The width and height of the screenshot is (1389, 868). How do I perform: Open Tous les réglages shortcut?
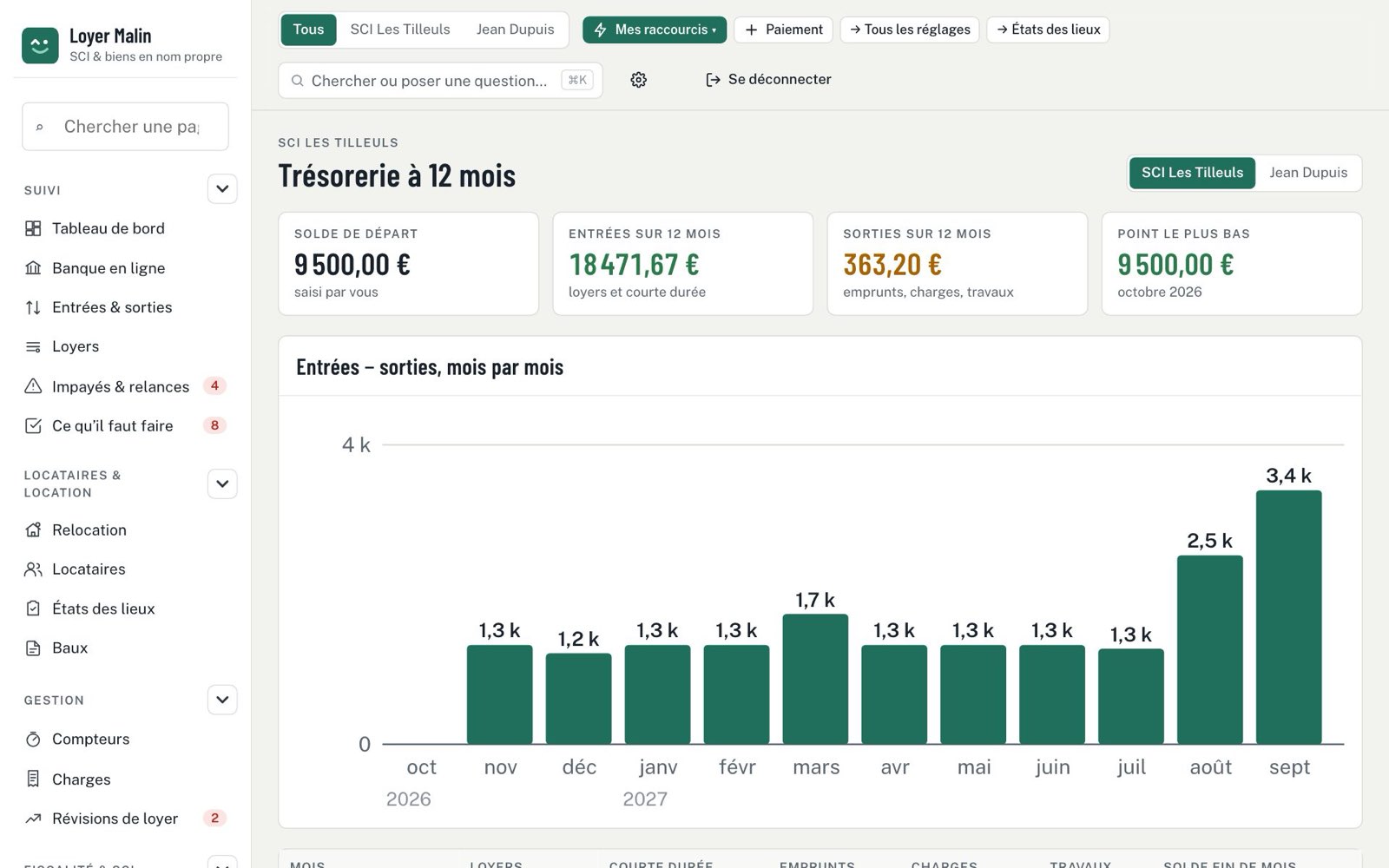point(910,30)
